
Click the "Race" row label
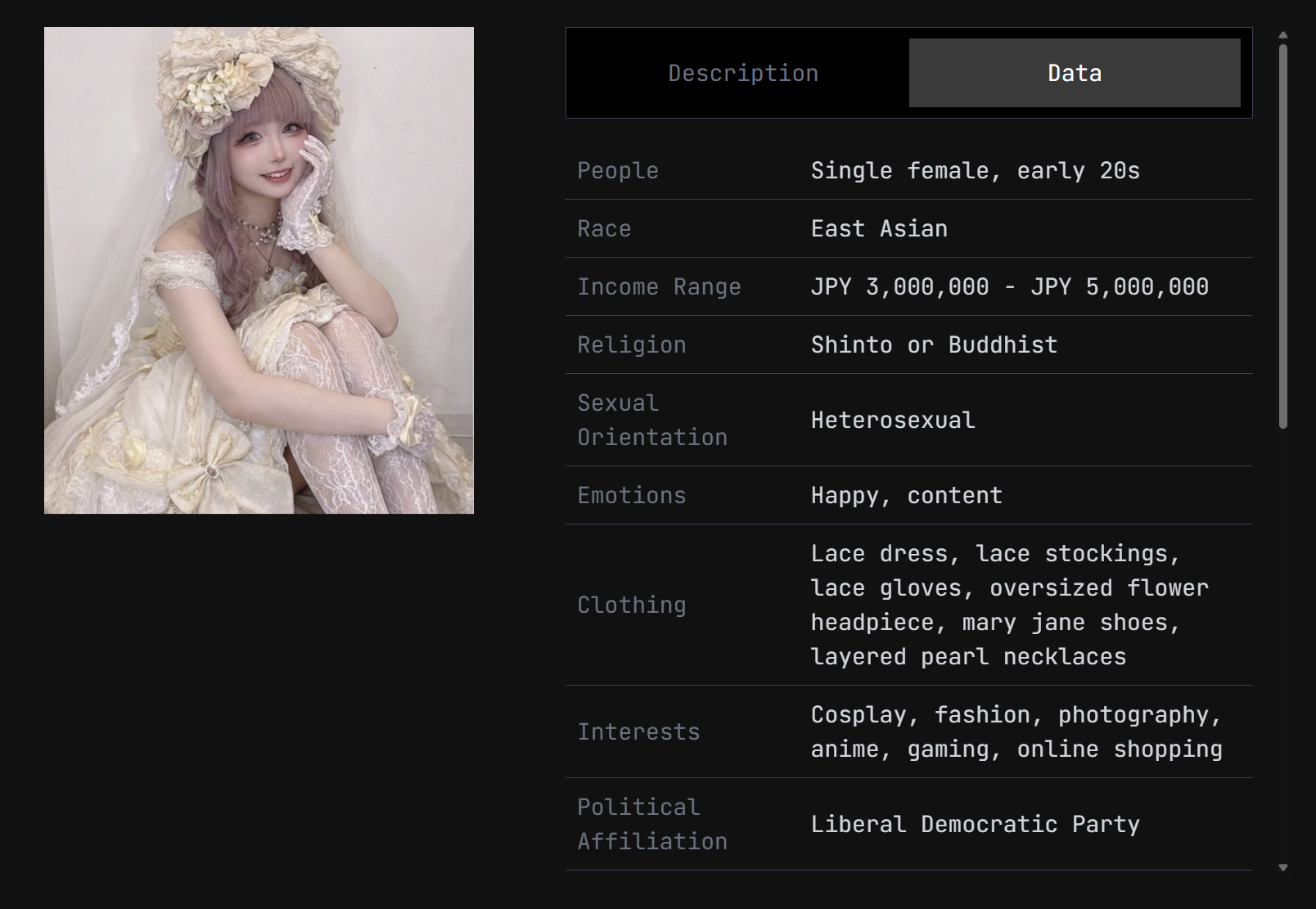(604, 228)
